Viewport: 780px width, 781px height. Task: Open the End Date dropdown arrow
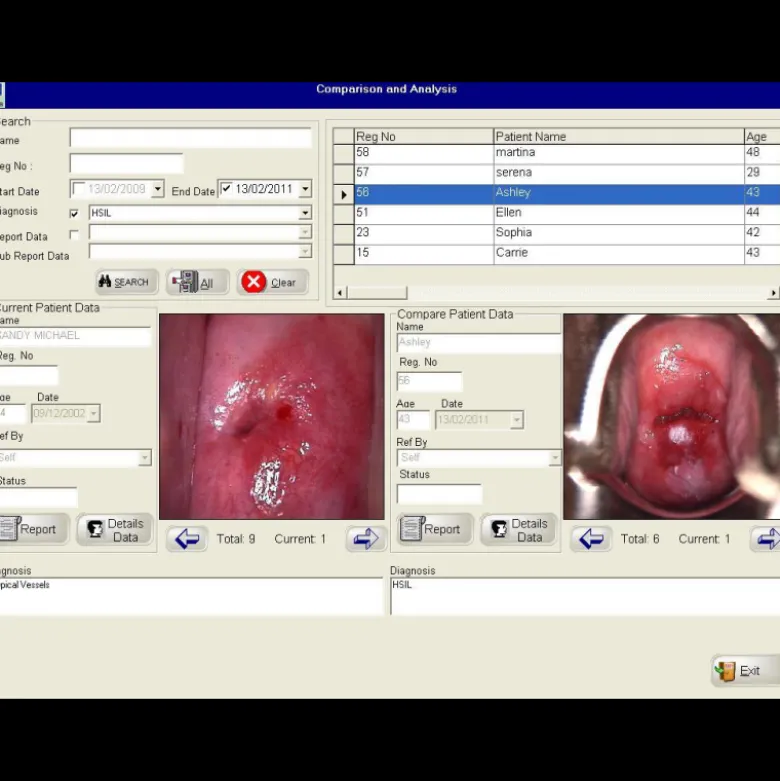click(x=305, y=189)
